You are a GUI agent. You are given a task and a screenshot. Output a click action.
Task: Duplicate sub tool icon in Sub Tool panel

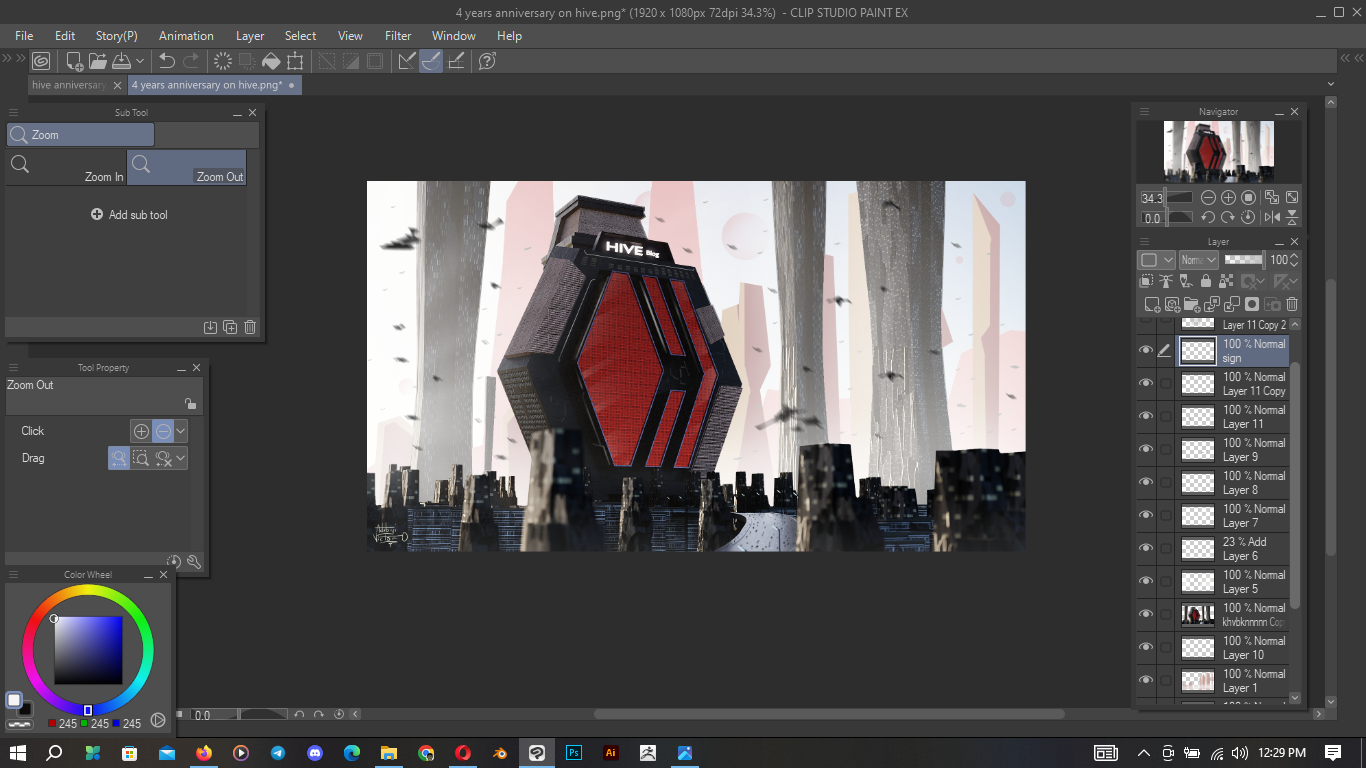(230, 327)
